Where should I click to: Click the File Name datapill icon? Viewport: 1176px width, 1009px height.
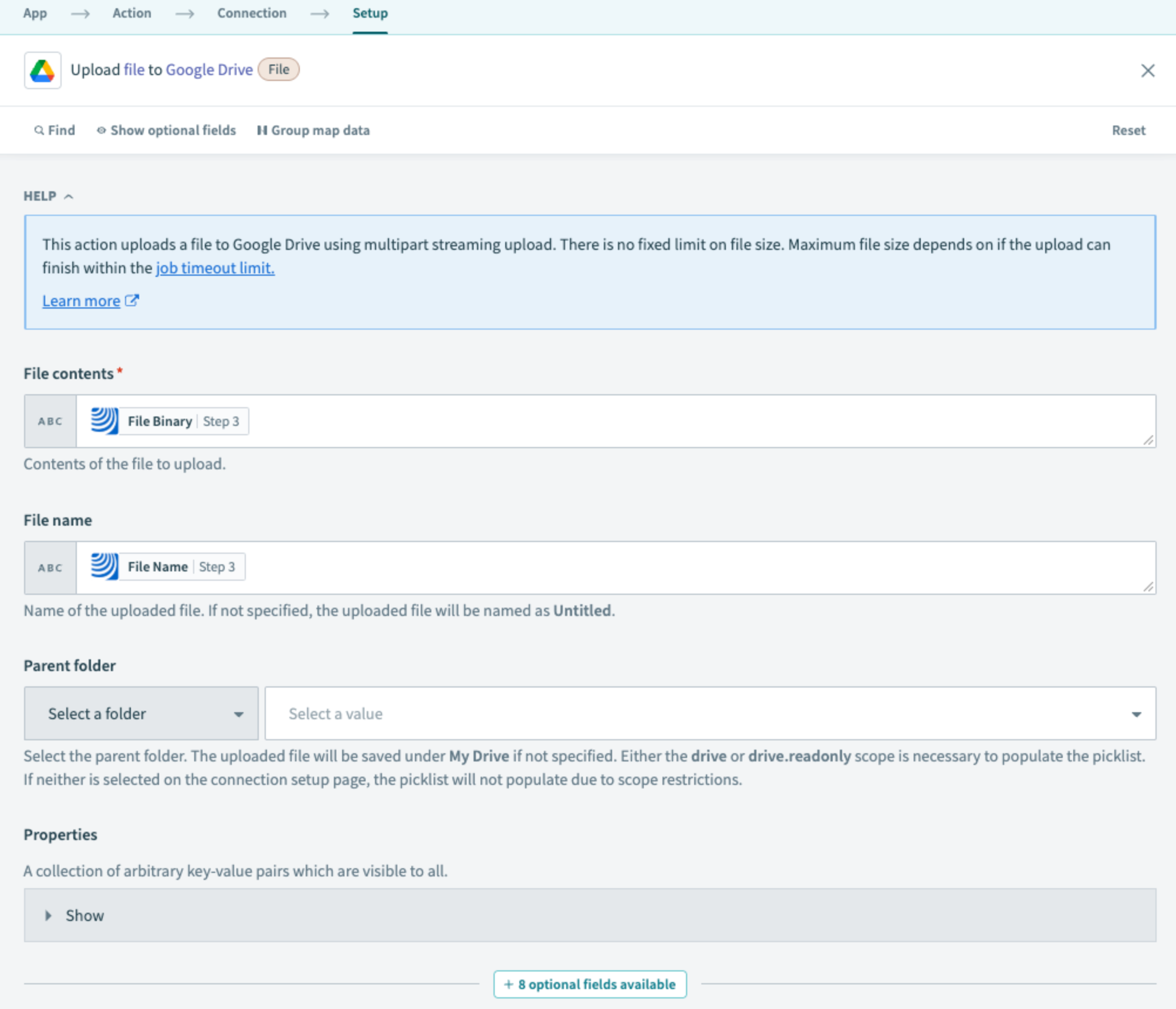pyautogui.click(x=104, y=567)
